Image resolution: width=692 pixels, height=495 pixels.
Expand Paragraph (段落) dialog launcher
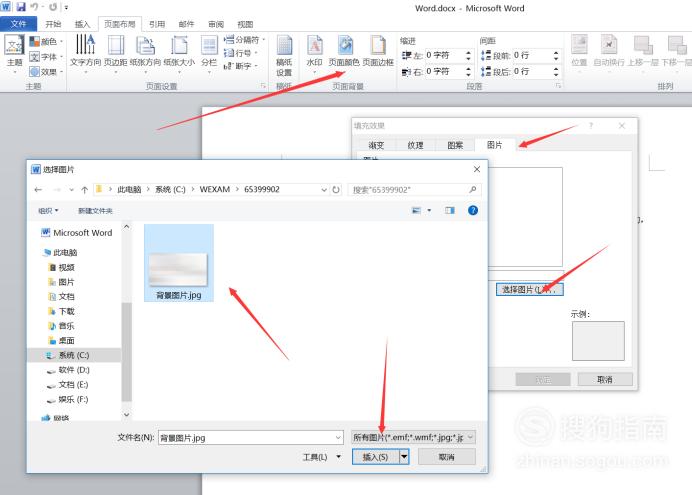558,86
